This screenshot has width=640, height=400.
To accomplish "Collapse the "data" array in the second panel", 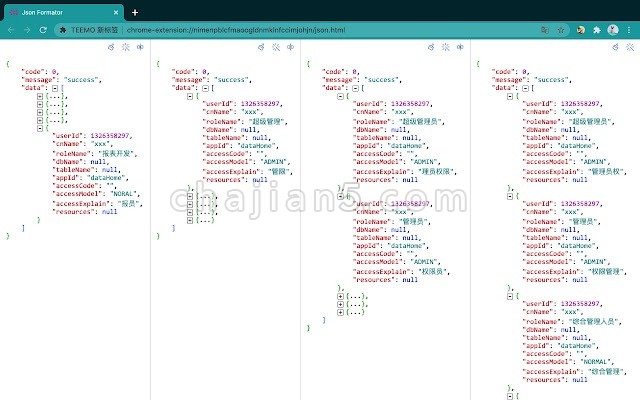I will [x=205, y=88].
